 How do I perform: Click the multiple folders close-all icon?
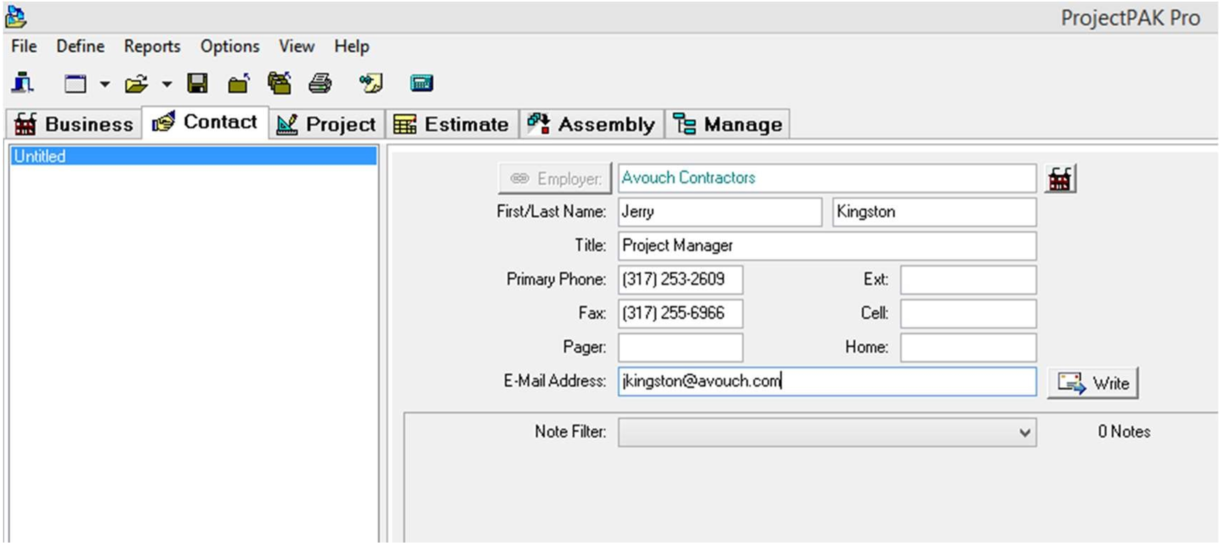279,84
